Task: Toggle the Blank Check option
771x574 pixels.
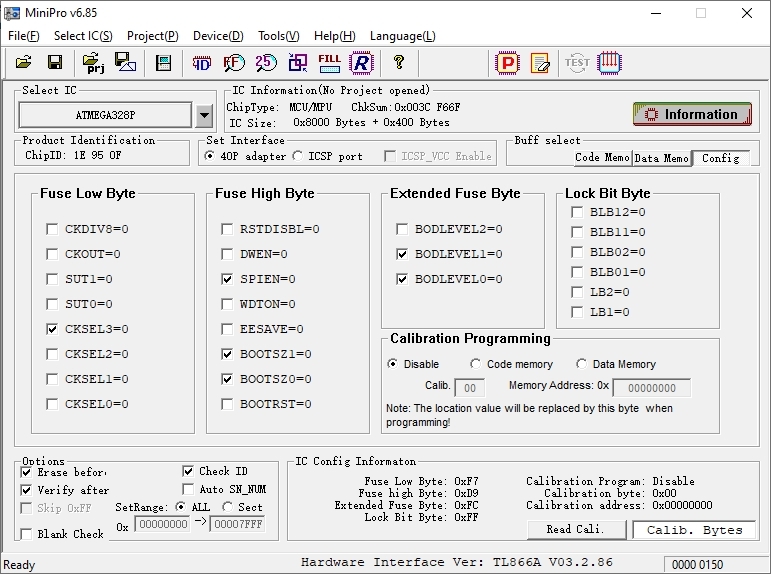Action: point(27,534)
